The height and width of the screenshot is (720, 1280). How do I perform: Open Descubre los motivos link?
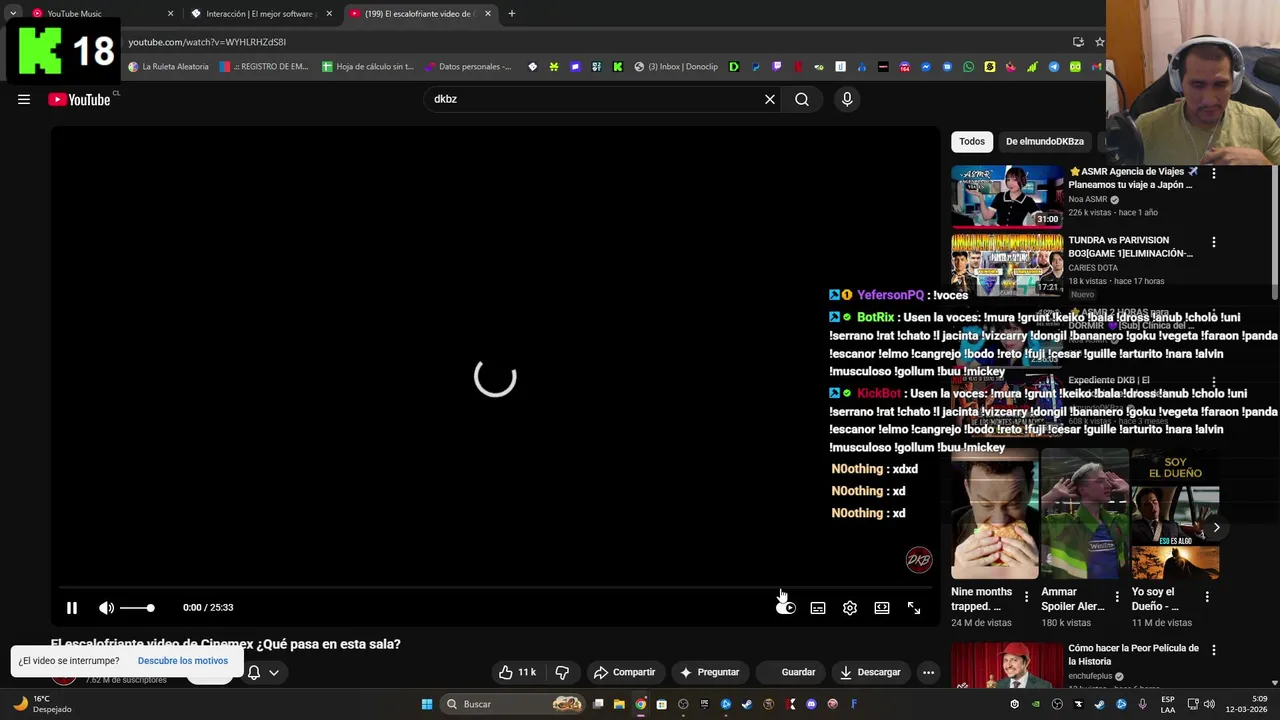click(183, 661)
